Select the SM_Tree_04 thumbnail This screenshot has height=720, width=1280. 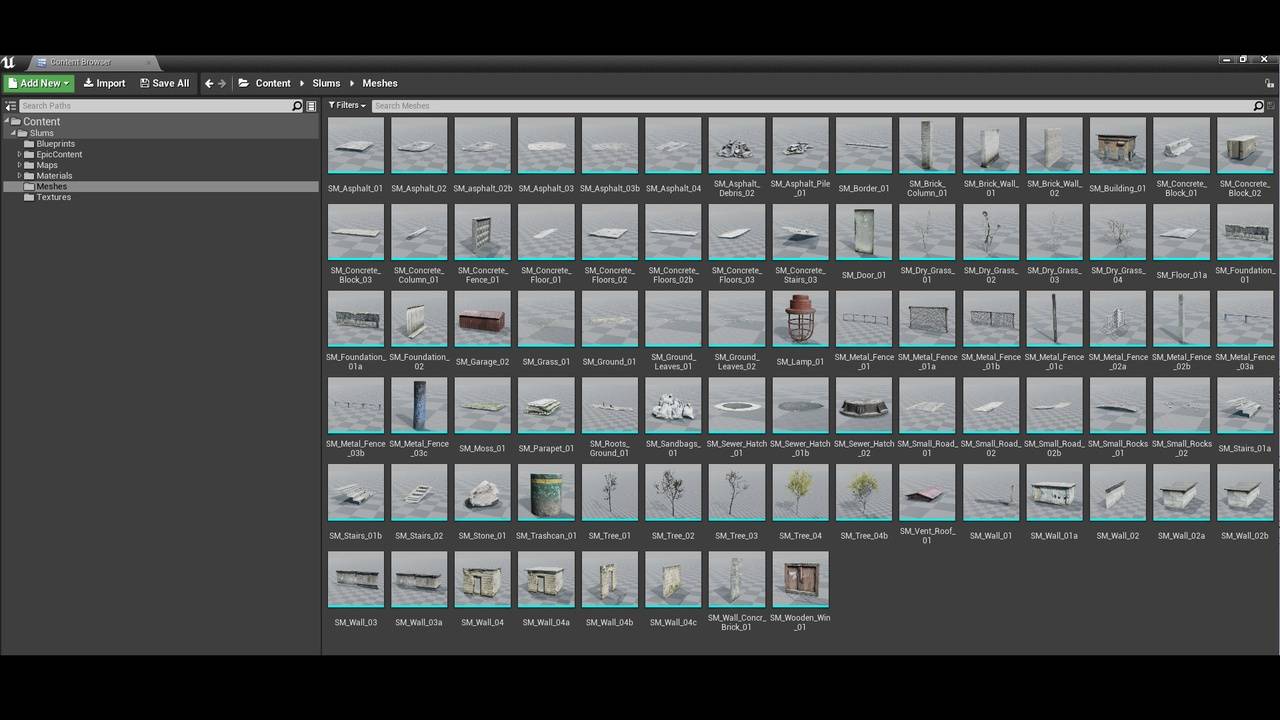click(x=800, y=493)
